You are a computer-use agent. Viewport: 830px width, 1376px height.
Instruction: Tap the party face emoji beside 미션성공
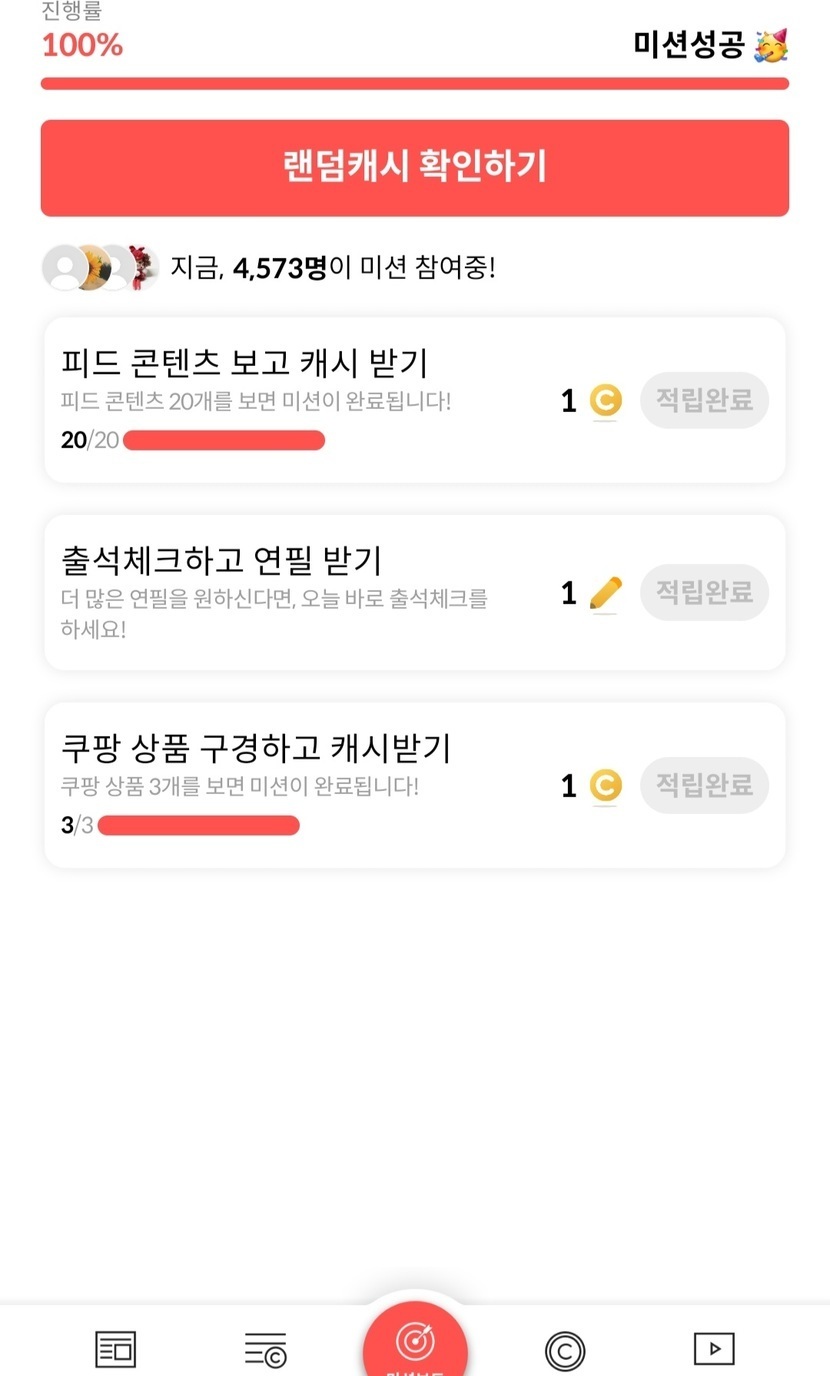click(x=771, y=45)
